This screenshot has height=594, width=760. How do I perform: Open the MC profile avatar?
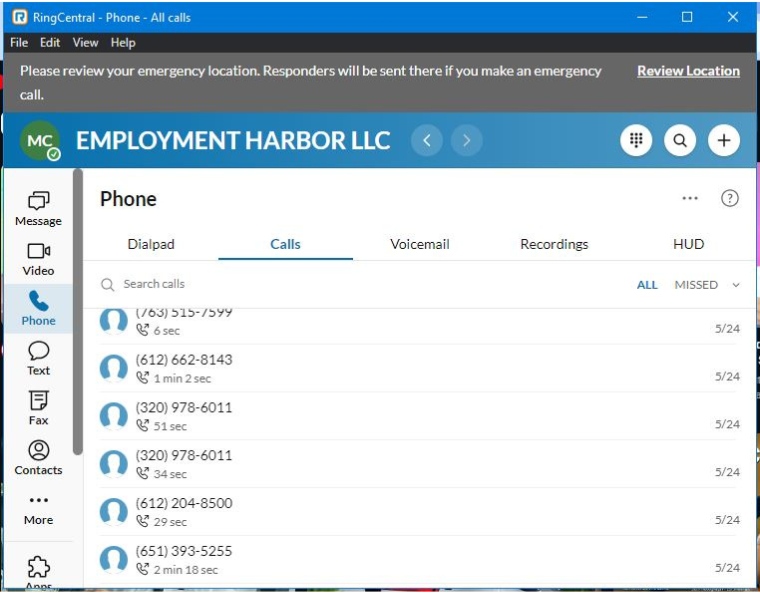click(40, 141)
